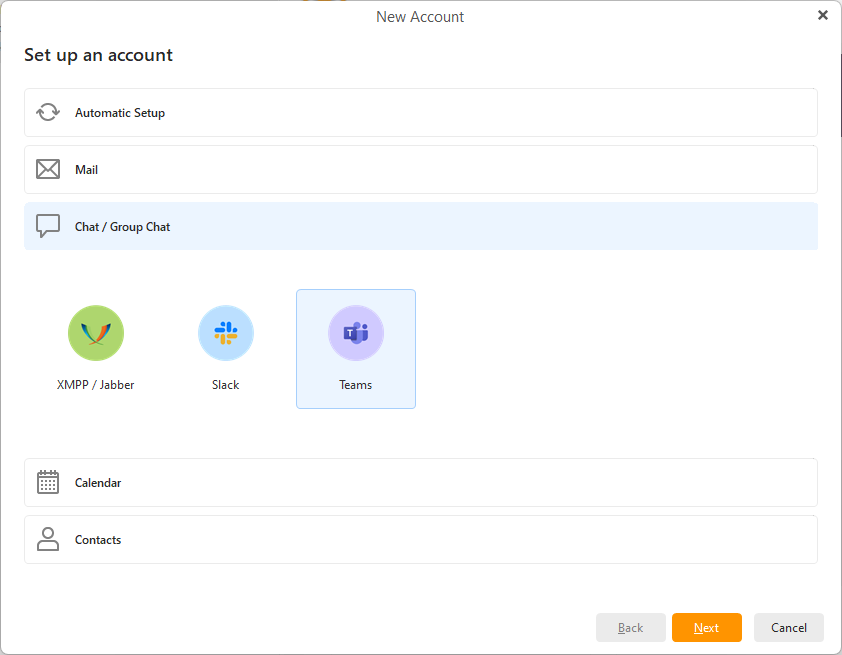
Task: Click the Contacts person icon
Action: [48, 539]
